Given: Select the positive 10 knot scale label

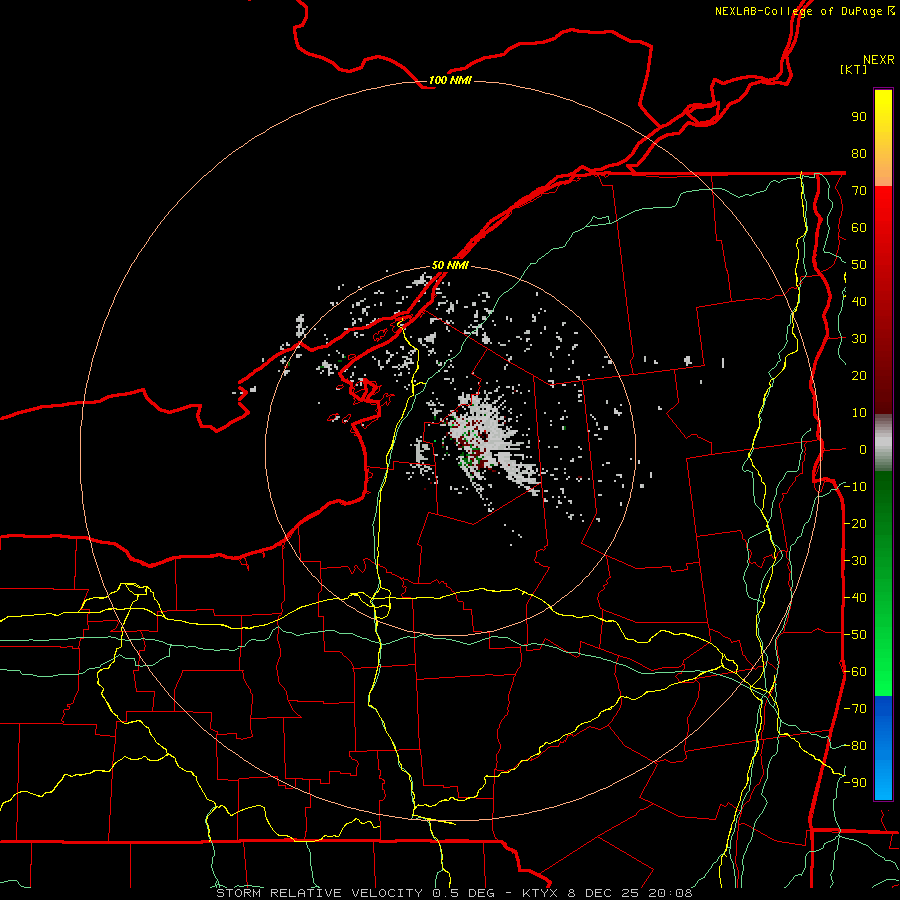Looking at the screenshot, I should (x=859, y=413).
